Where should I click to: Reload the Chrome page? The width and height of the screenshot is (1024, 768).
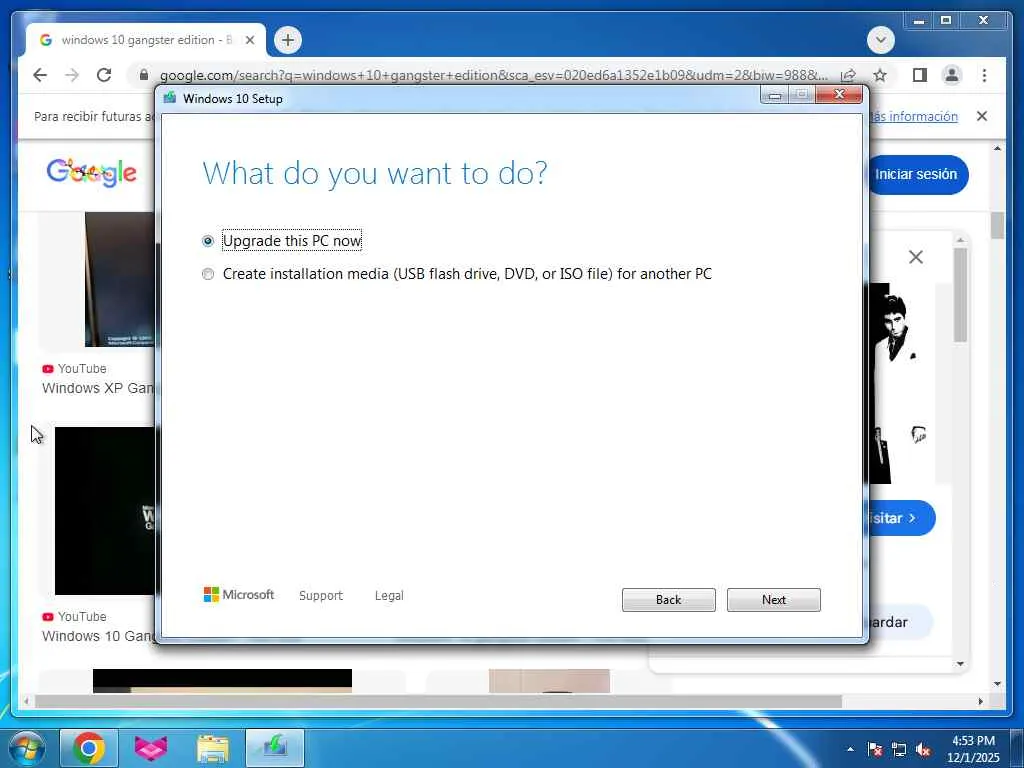point(104,75)
